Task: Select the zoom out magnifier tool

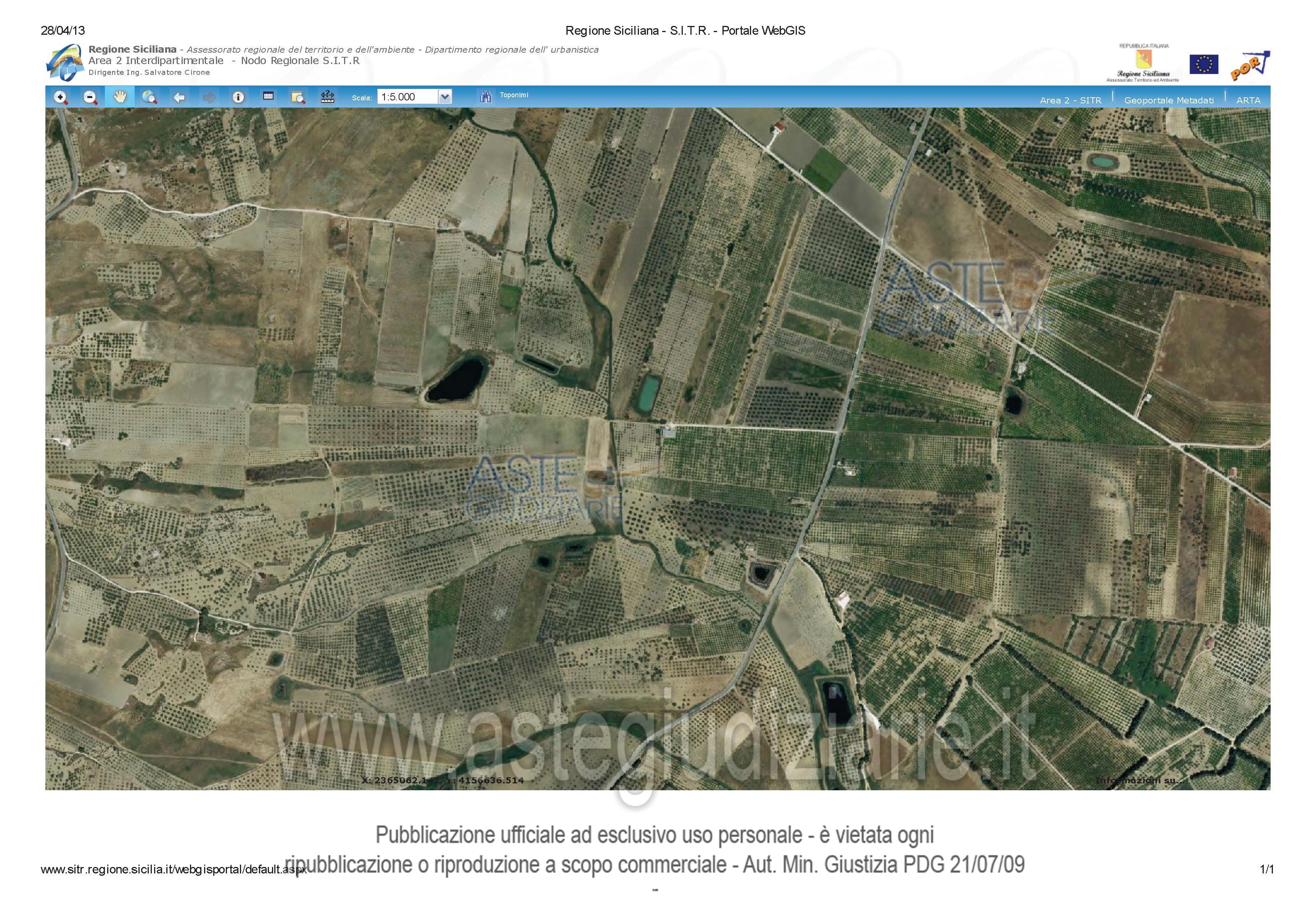Action: point(90,97)
